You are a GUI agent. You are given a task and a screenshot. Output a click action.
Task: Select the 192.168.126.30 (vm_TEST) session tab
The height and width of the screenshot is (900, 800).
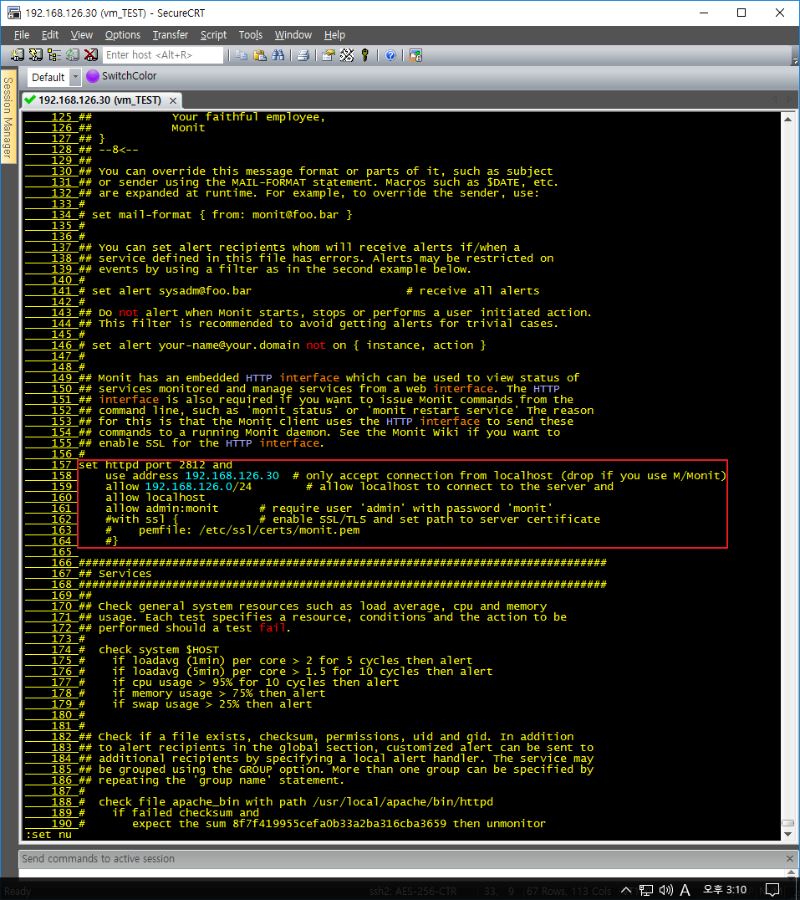pyautogui.click(x=98, y=100)
